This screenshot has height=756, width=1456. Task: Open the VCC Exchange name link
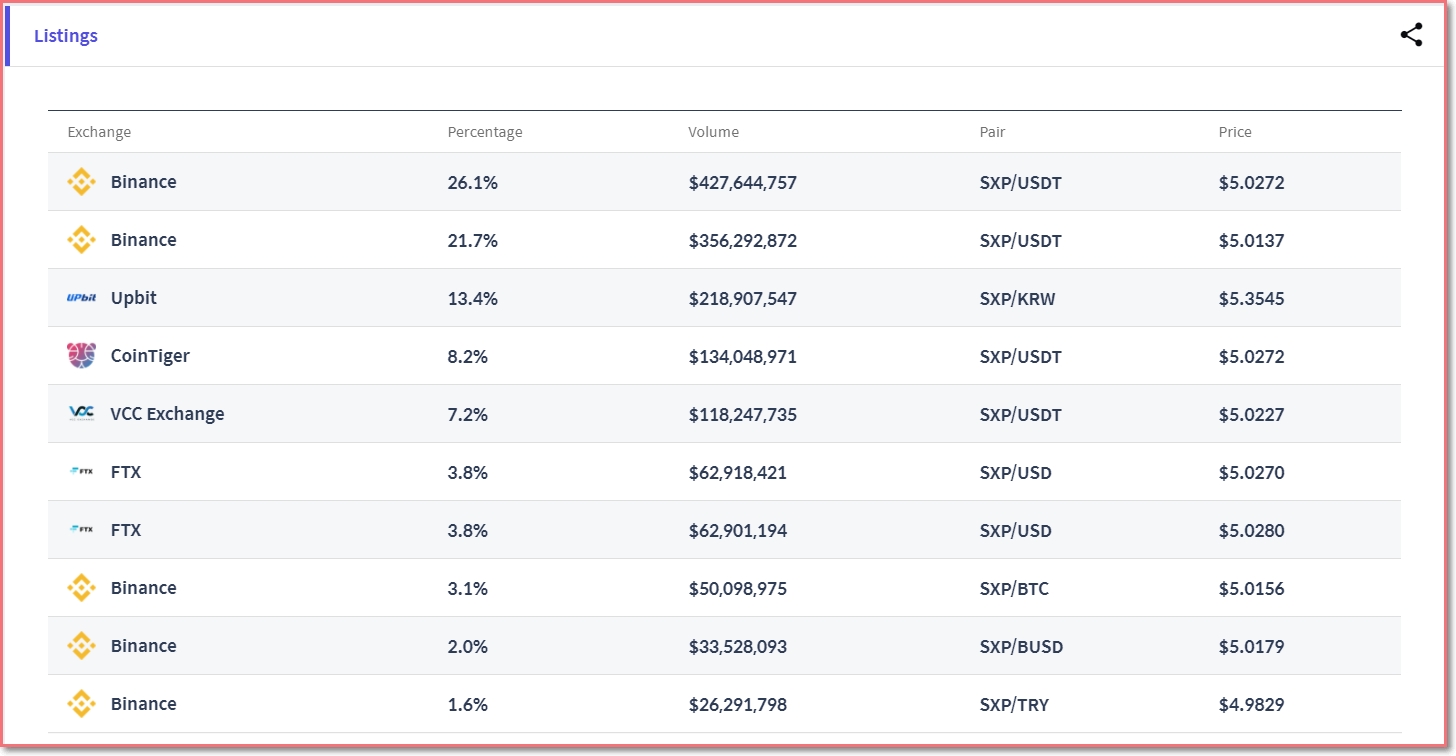pyautogui.click(x=167, y=414)
